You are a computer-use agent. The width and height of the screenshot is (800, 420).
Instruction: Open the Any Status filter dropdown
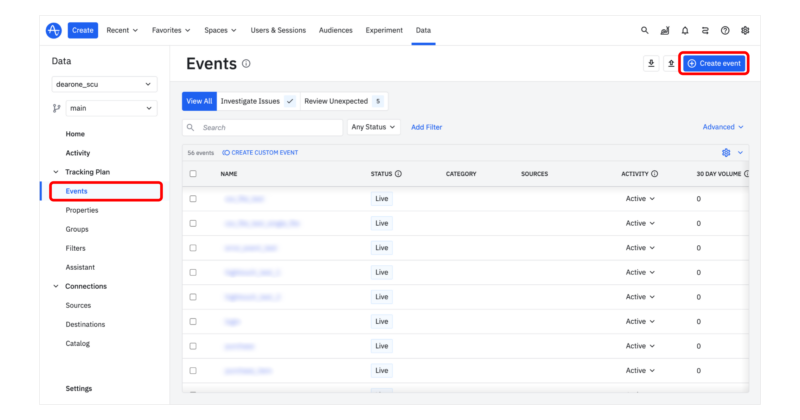[x=374, y=127]
